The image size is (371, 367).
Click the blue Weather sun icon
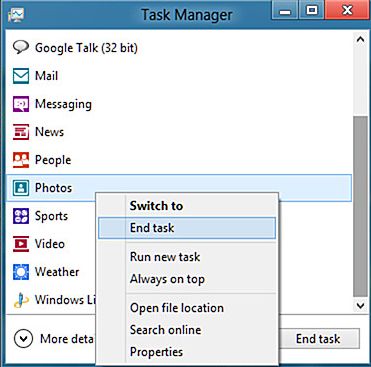coord(21,272)
